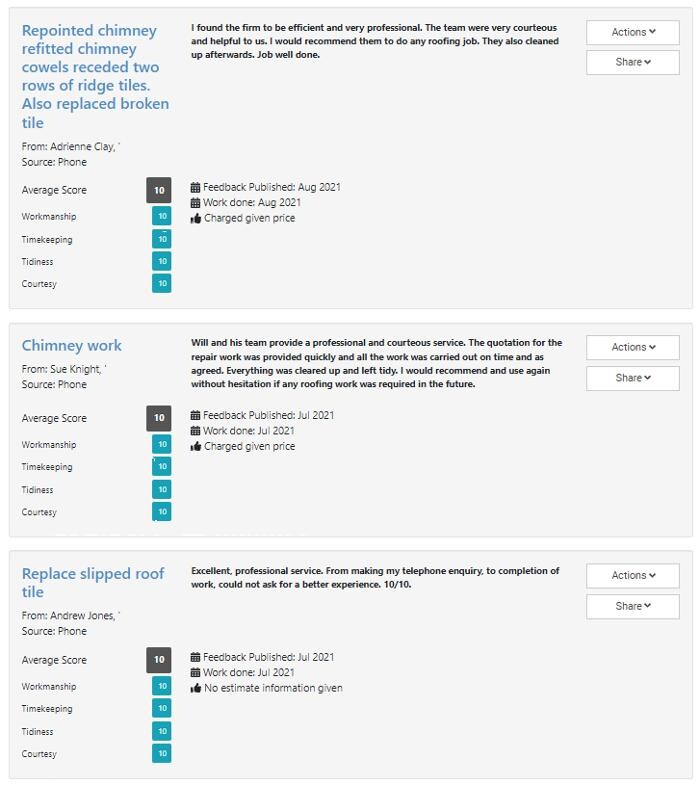This screenshot has height=785, width=700.
Task: Open Actions dropdown for Adrienne Clay's review
Action: tap(632, 32)
